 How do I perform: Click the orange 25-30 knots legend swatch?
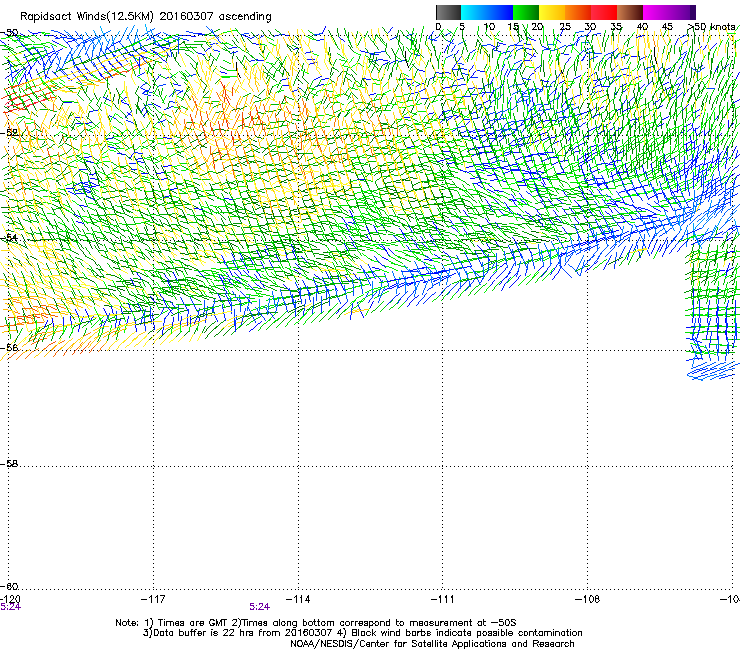pos(578,12)
